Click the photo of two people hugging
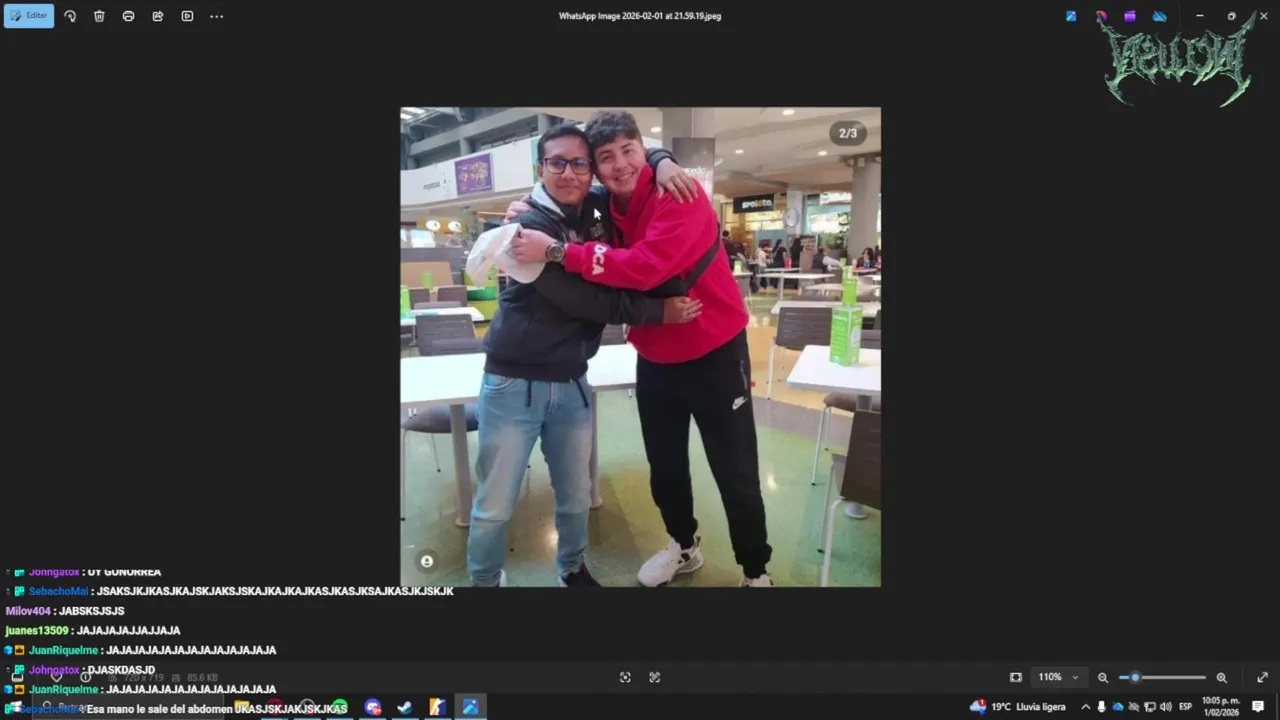1280x720 pixels. (640, 347)
